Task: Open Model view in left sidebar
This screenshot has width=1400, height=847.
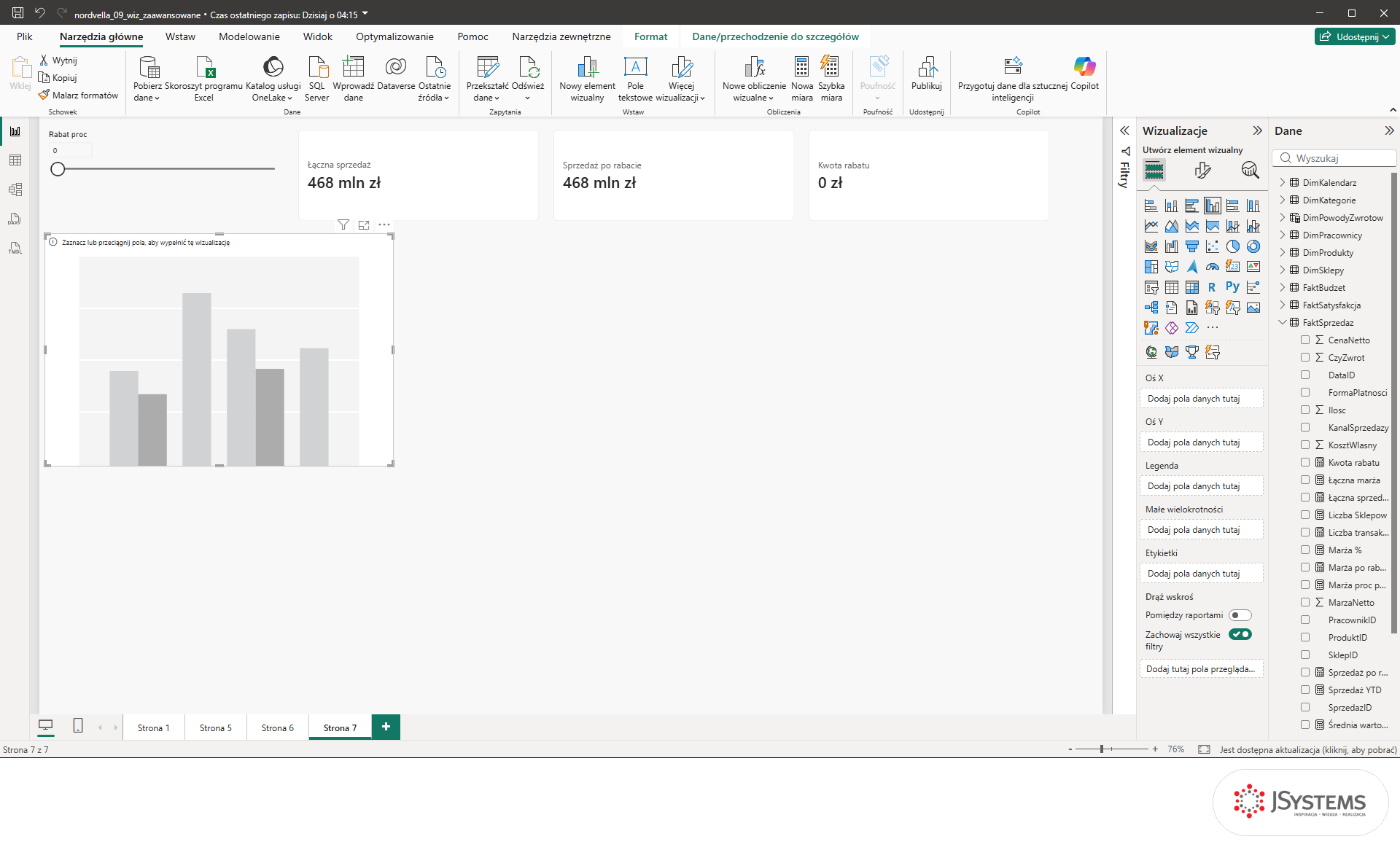Action: (x=15, y=190)
